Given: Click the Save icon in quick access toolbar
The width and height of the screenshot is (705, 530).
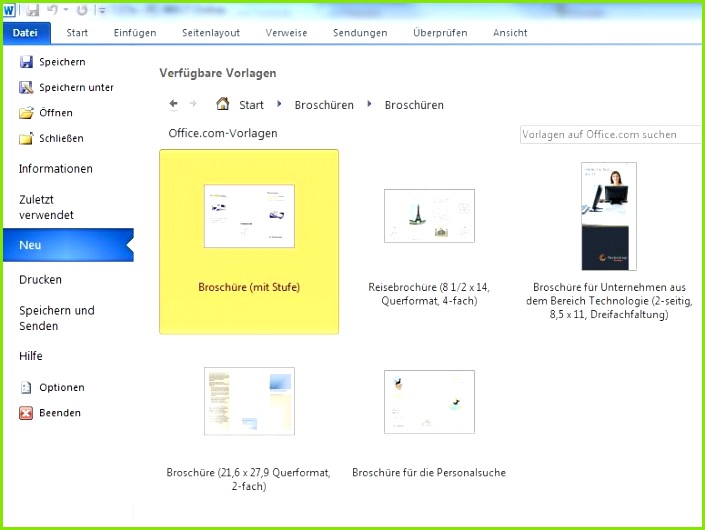Looking at the screenshot, I should point(32,10).
